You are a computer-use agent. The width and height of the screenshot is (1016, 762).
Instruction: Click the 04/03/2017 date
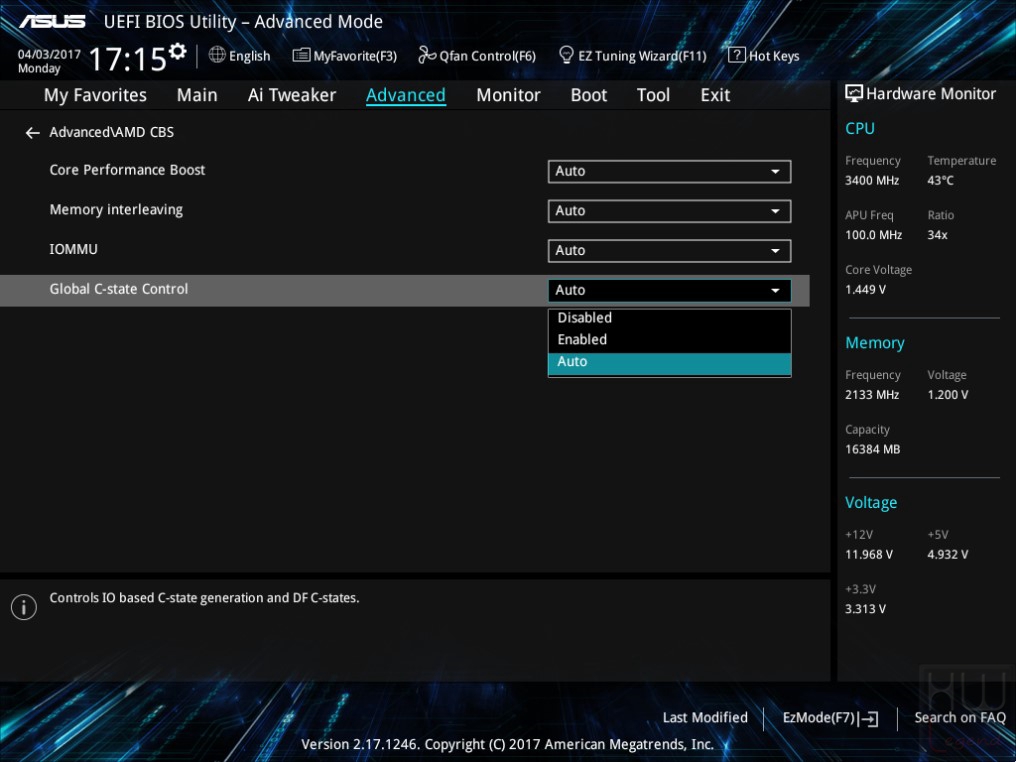[49, 54]
